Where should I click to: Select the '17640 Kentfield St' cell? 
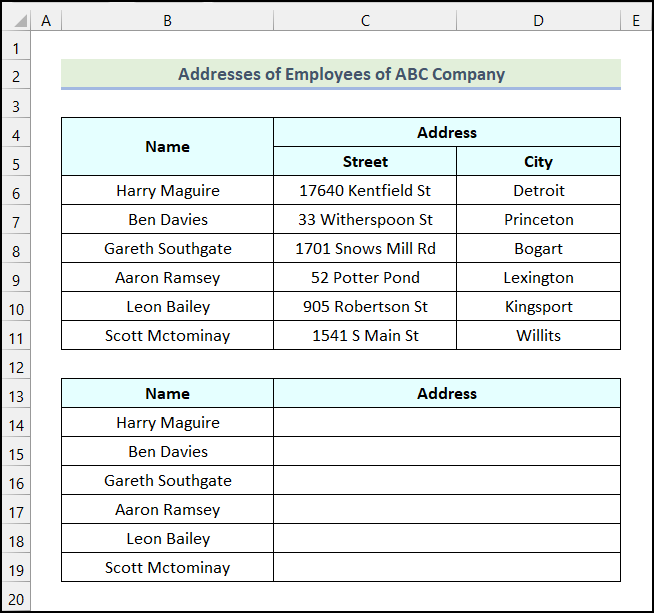coord(365,190)
